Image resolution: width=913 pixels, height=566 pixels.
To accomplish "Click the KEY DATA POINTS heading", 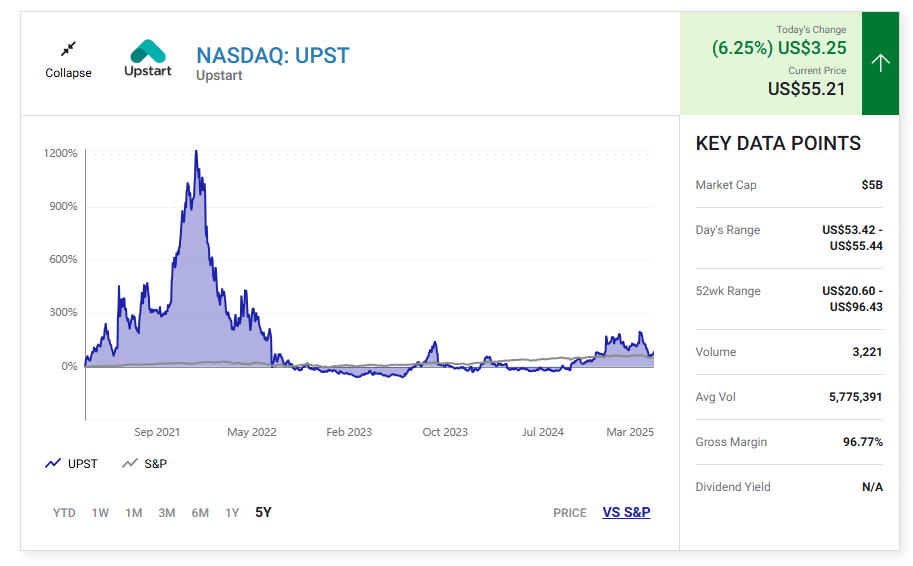I will (x=778, y=143).
